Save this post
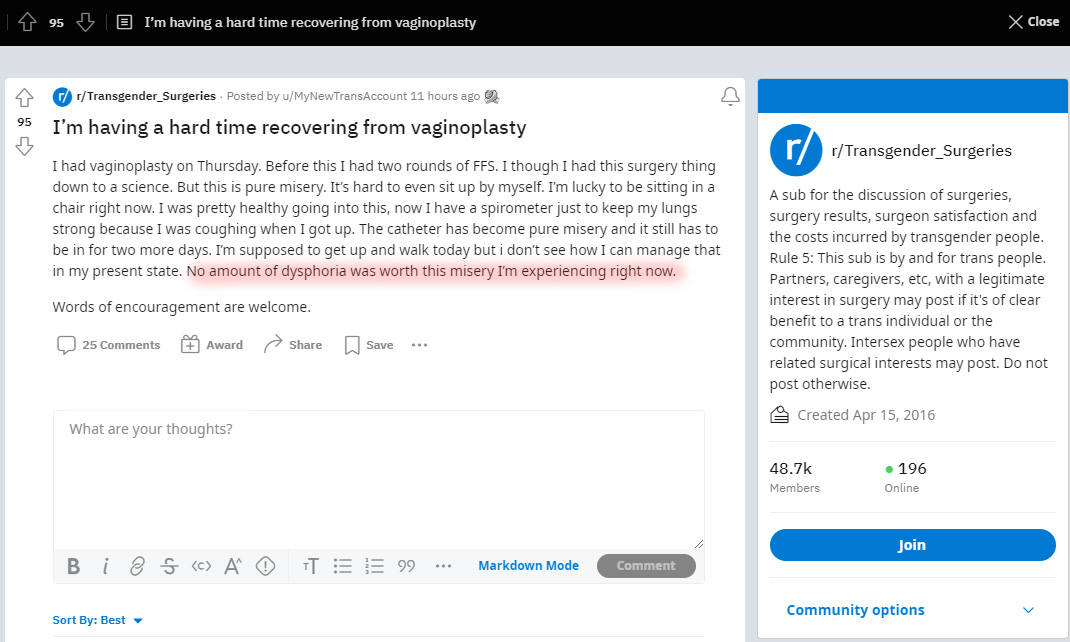Viewport: 1070px width, 642px height. click(x=369, y=345)
